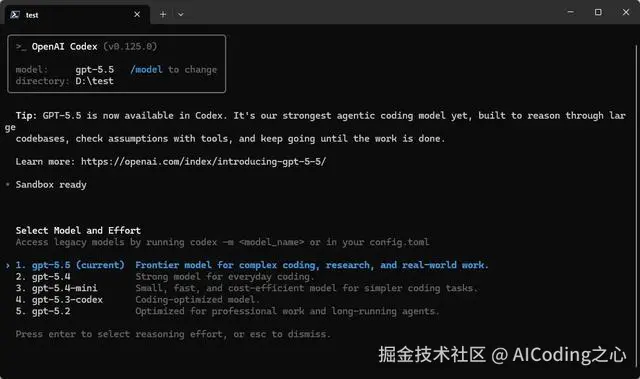Click the Sandbox ready status line
Viewport: 640px width, 379px height.
point(51,185)
